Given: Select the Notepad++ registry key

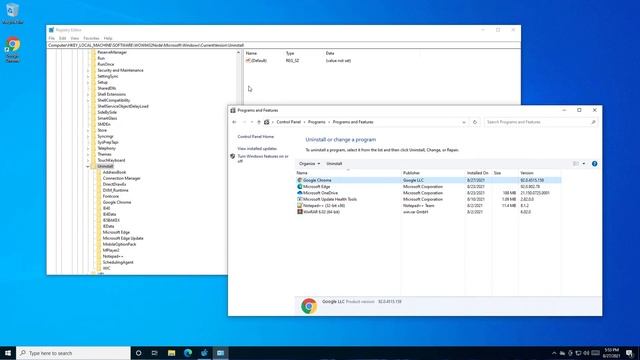Looking at the screenshot, I should click(x=113, y=256).
